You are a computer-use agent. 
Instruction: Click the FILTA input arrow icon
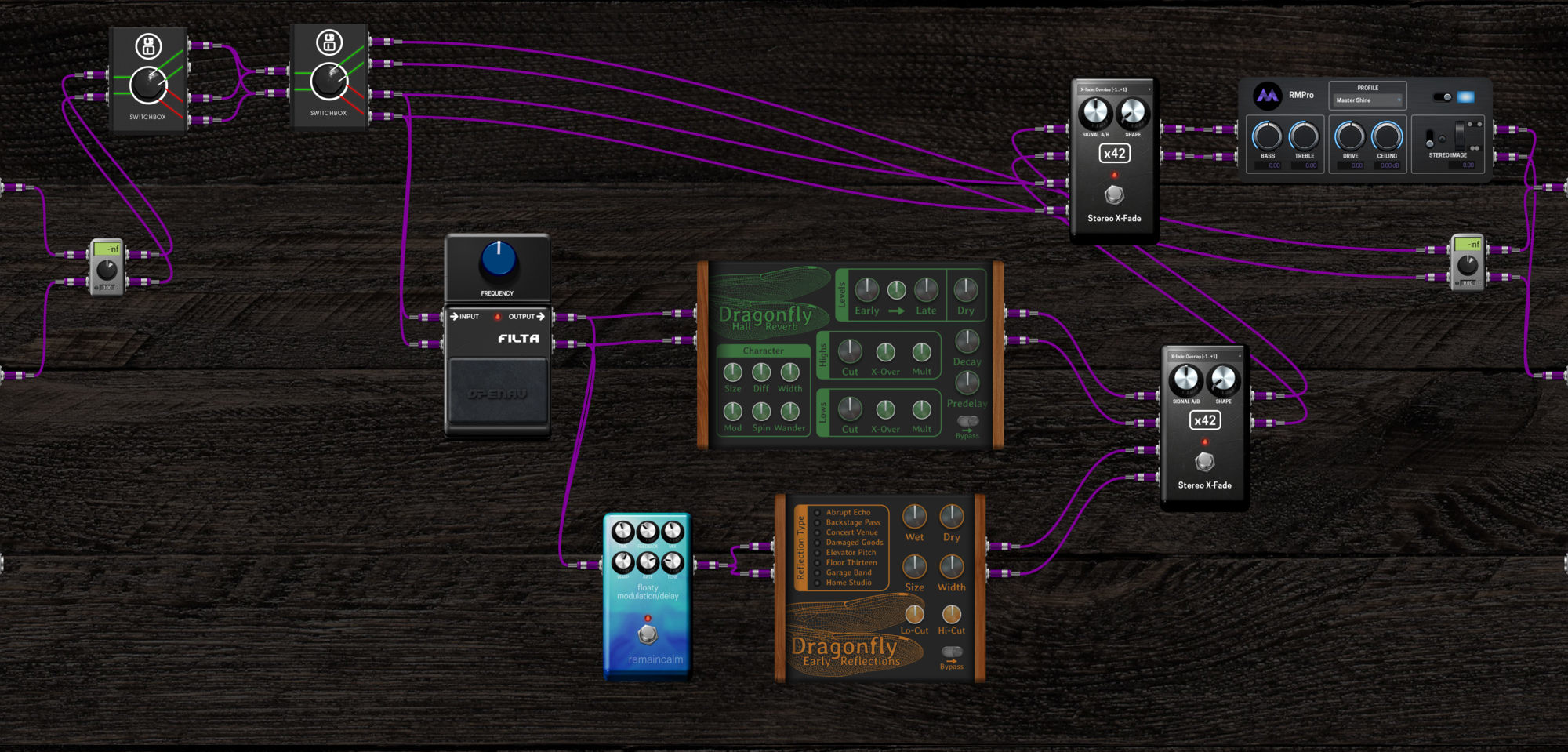tap(454, 317)
